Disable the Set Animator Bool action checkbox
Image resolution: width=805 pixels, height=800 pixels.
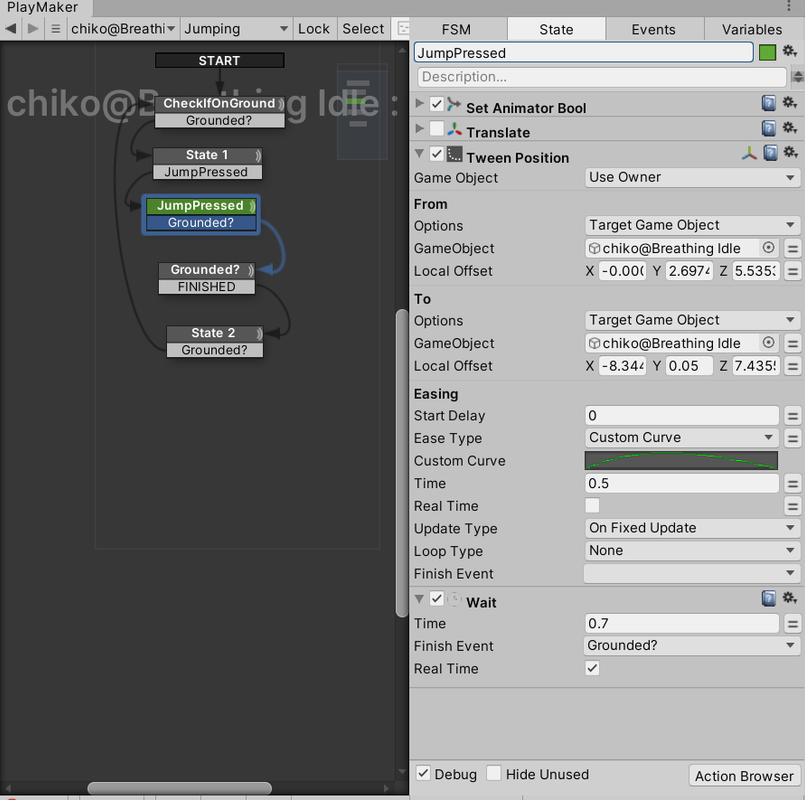pos(436,104)
